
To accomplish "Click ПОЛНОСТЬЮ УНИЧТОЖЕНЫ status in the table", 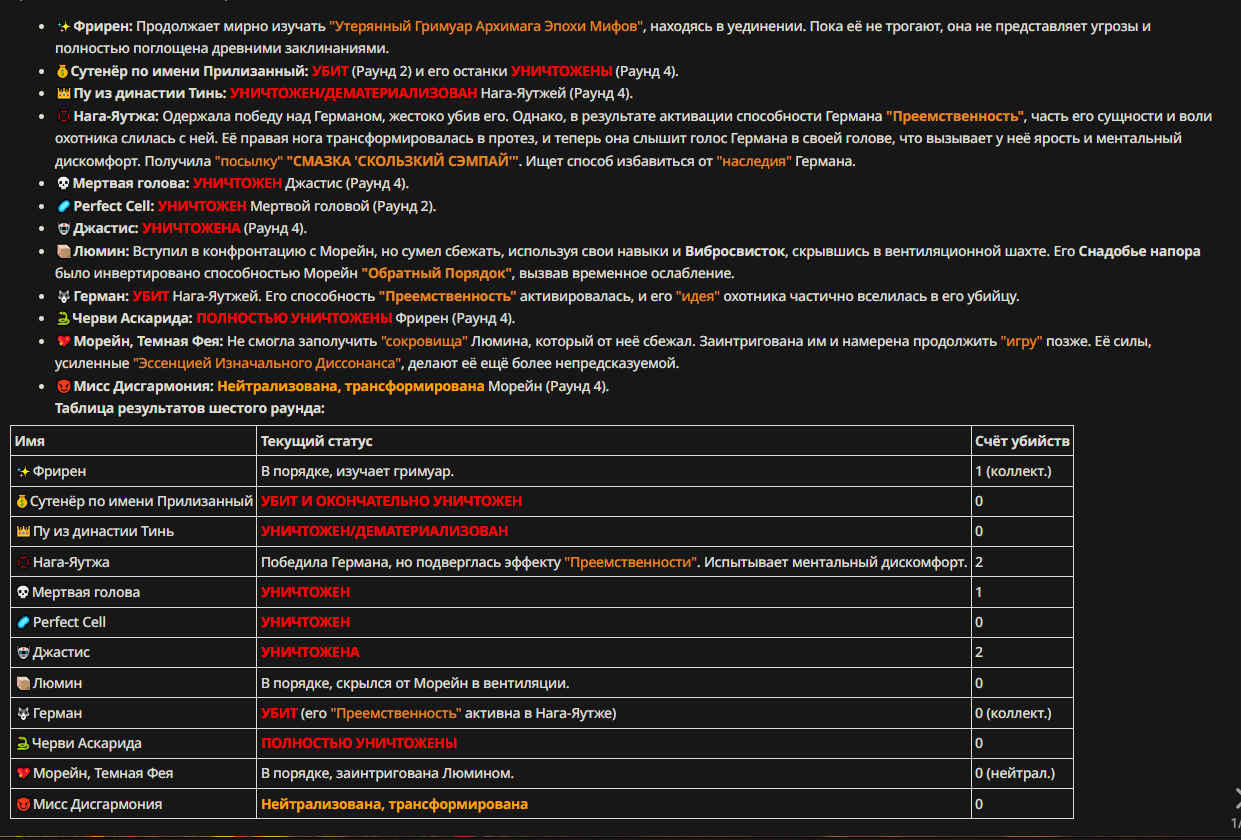I will pos(359,743).
